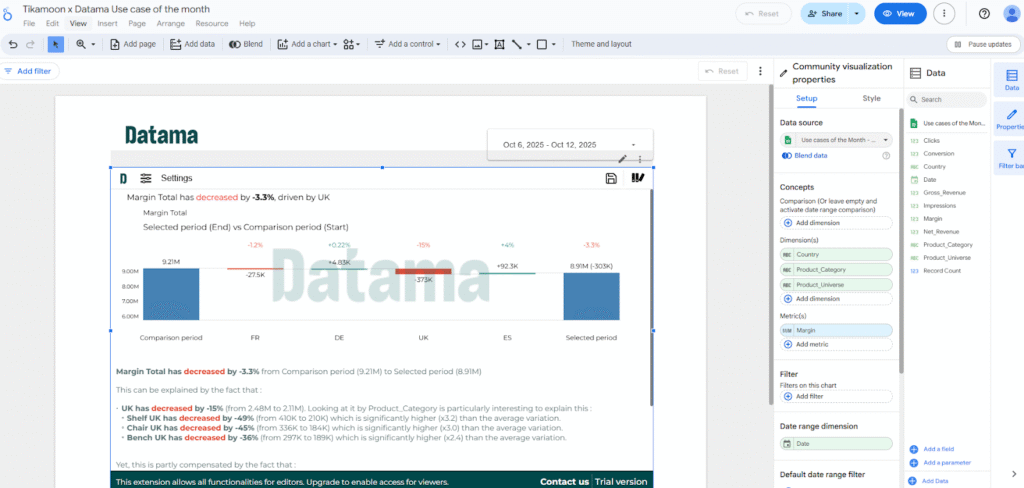Switch to the Style tab

[x=871, y=98]
